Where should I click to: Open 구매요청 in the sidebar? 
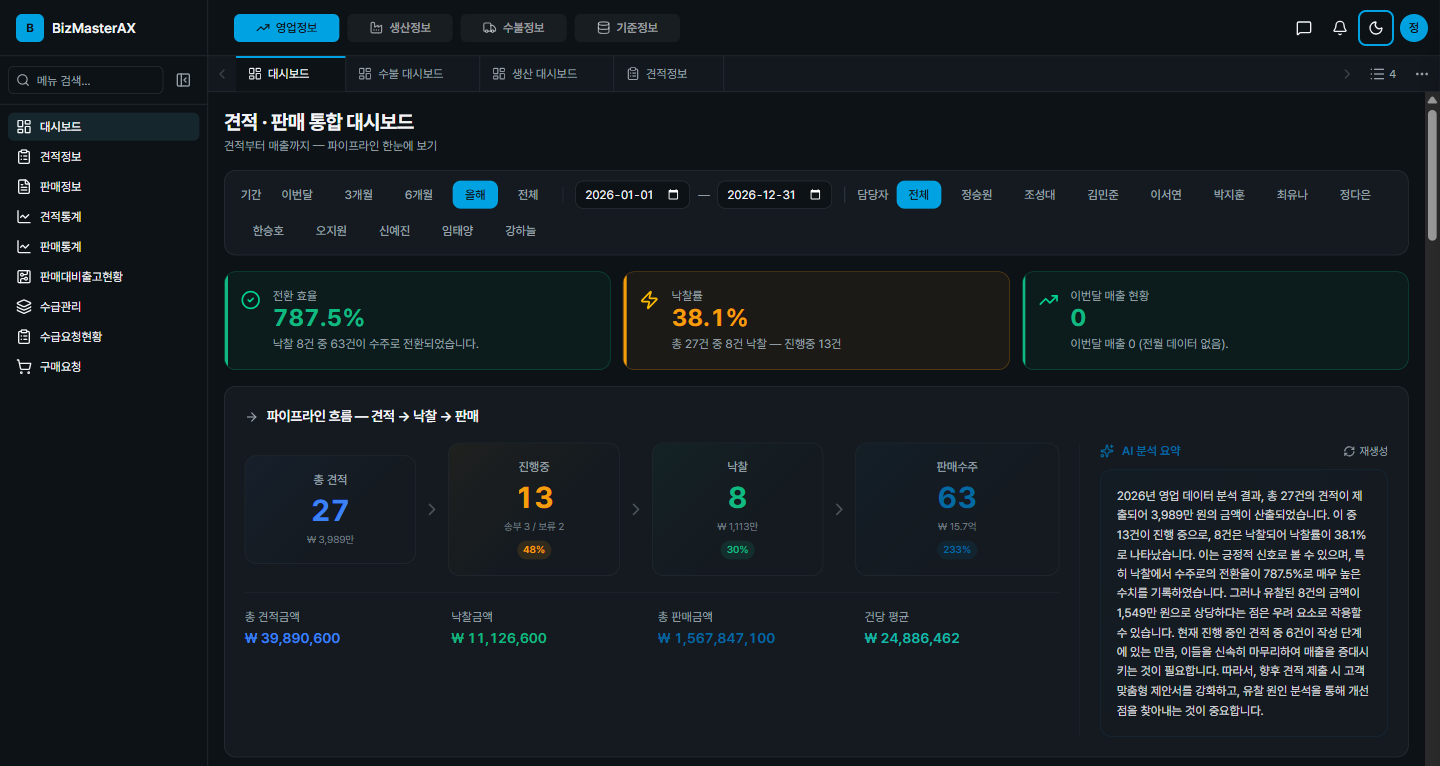pos(104,367)
